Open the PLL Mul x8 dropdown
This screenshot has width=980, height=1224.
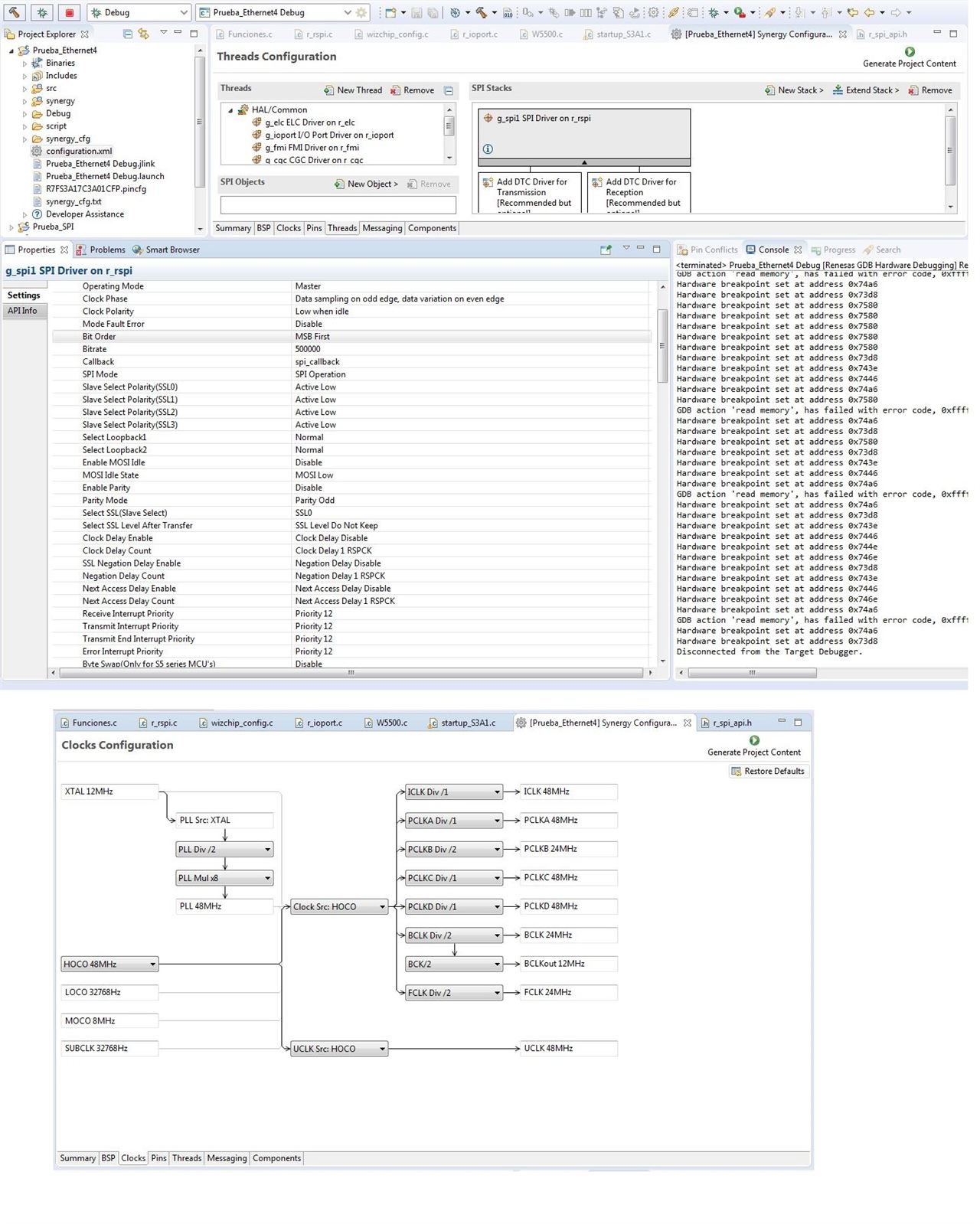point(224,878)
